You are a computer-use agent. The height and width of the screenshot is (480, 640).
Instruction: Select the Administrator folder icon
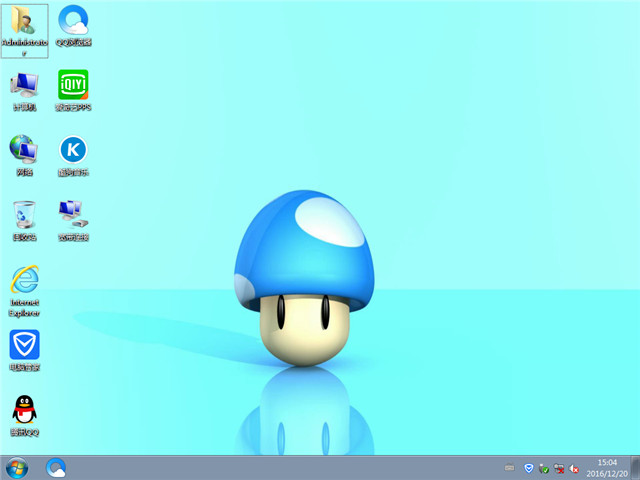click(x=24, y=31)
